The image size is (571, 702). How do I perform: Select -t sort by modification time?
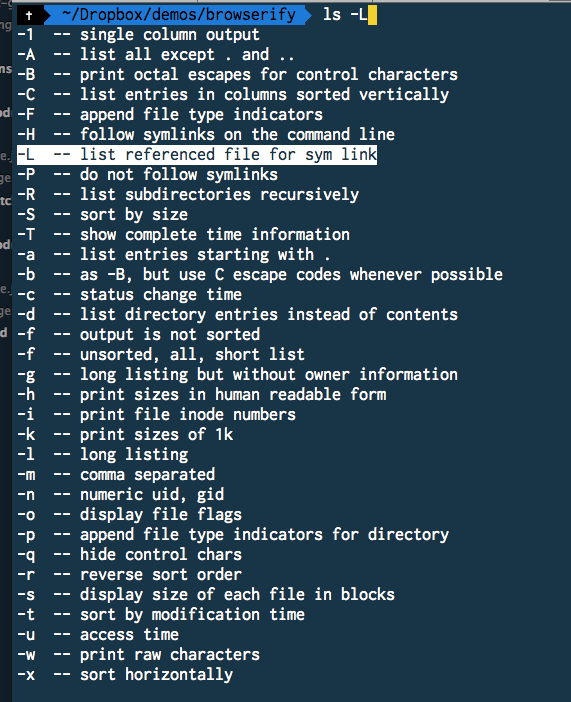pyautogui.click(x=161, y=615)
